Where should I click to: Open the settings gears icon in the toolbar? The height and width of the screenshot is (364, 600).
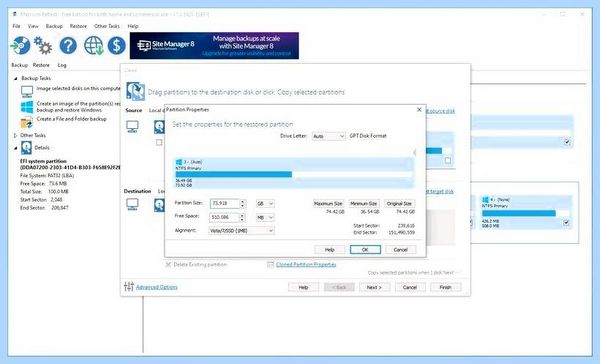coord(43,46)
